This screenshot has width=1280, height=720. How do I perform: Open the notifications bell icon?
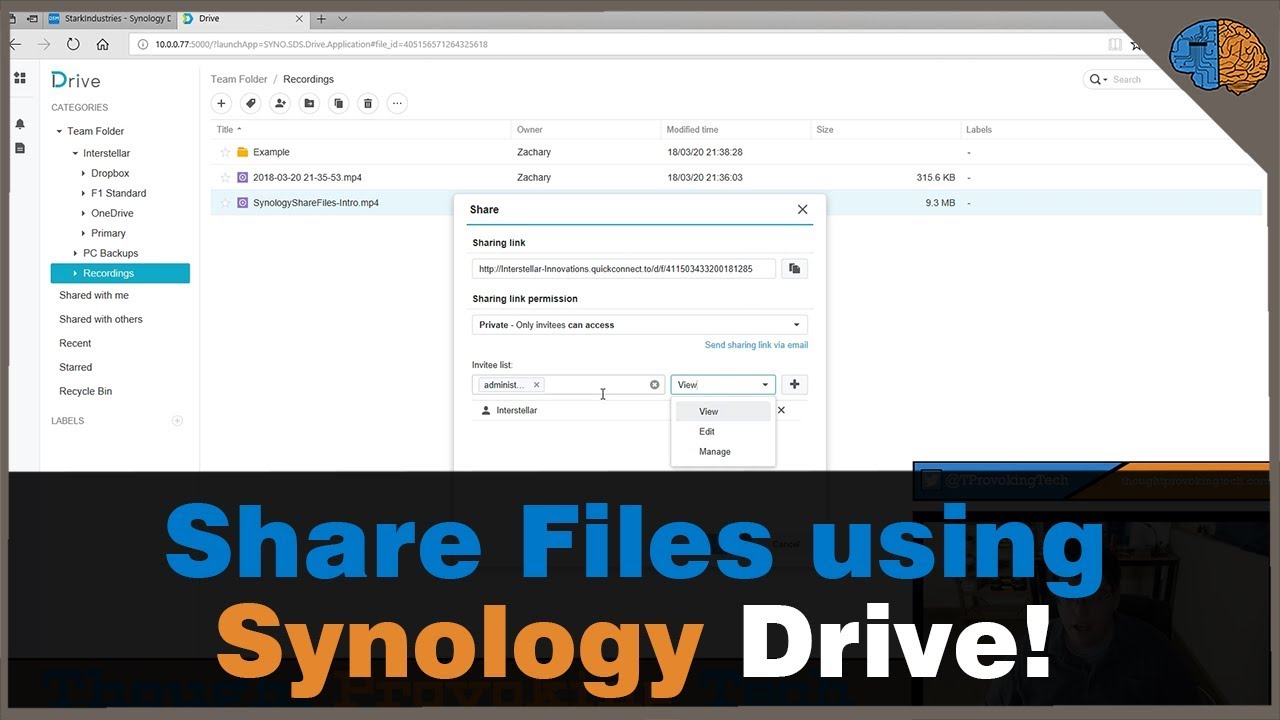click(x=20, y=124)
